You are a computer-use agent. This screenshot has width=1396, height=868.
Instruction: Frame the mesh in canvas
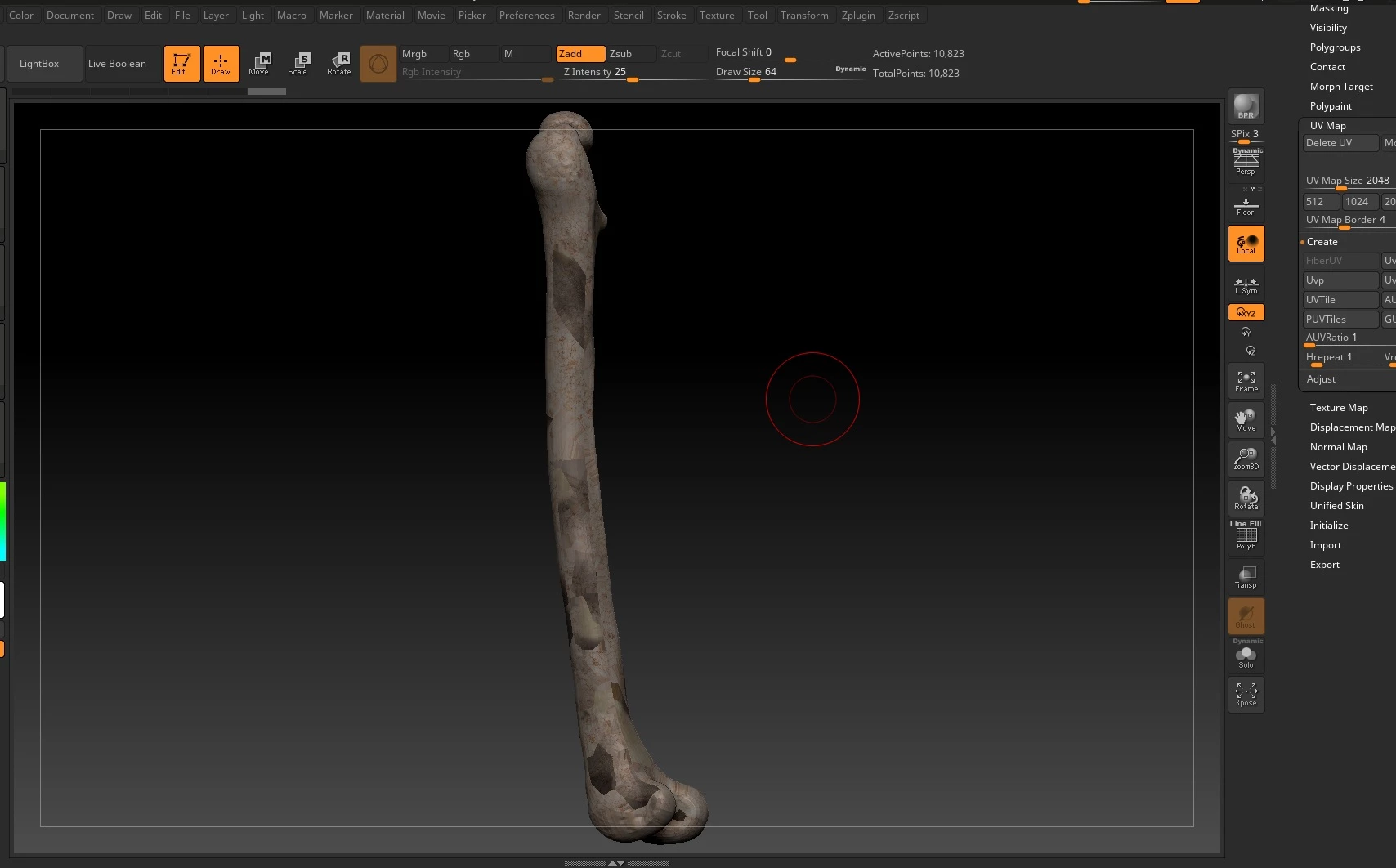click(1246, 381)
